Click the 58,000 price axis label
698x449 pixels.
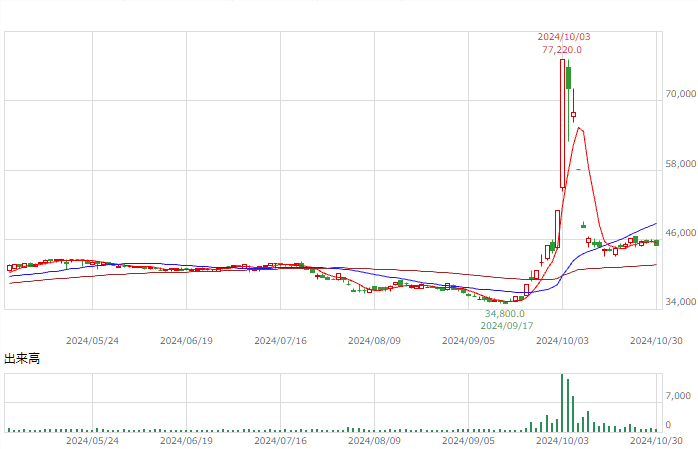(681, 164)
